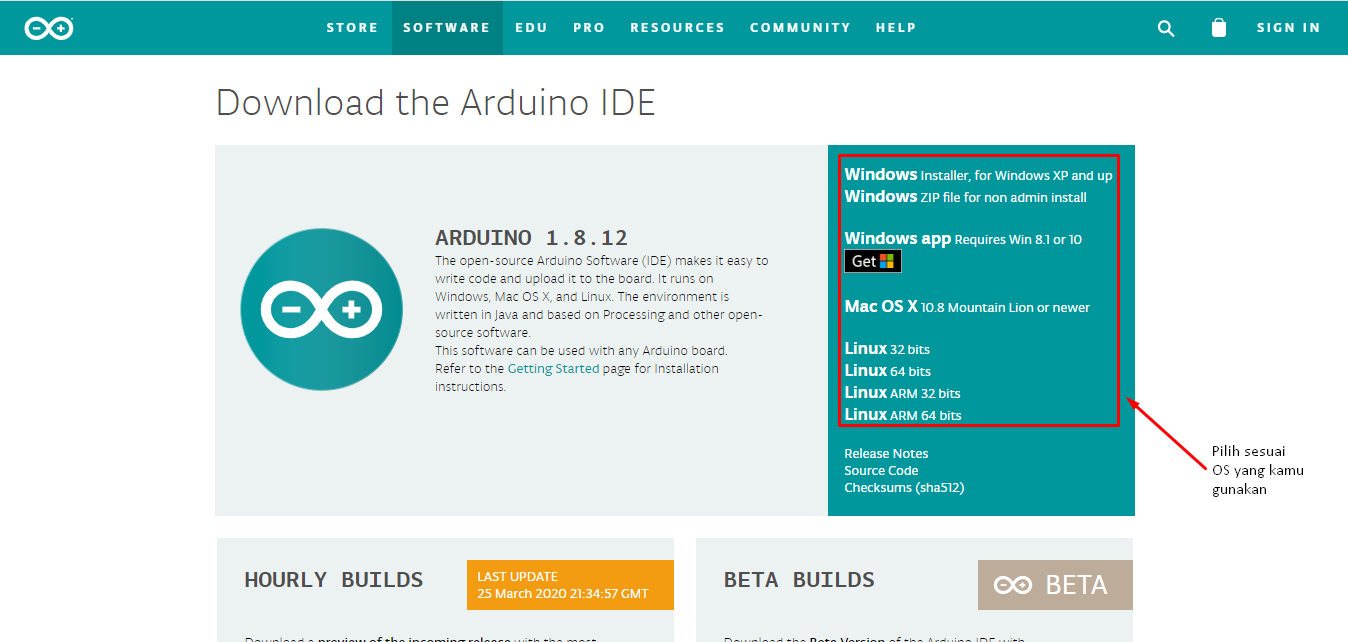Open the shopping cart
Screen dimensions: 1348x642
point(1219,28)
